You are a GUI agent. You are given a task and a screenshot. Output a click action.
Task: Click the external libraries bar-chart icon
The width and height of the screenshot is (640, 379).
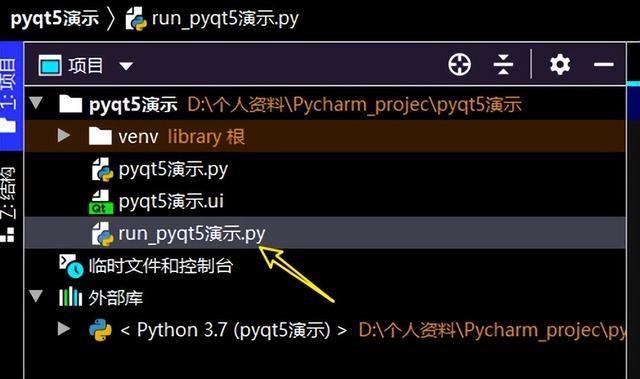coord(70,297)
